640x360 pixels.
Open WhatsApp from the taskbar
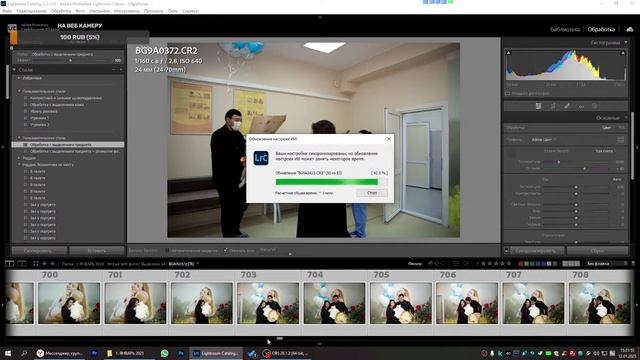coord(164,353)
